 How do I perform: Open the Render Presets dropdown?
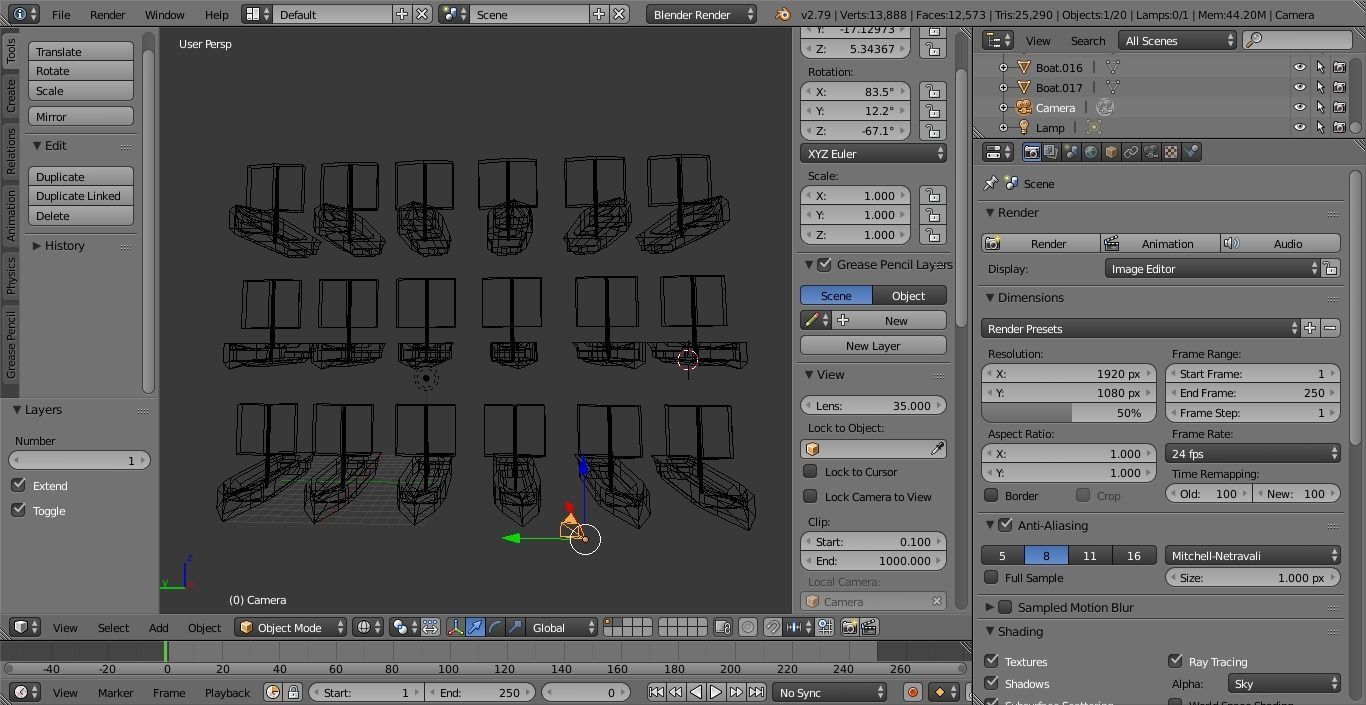1141,328
